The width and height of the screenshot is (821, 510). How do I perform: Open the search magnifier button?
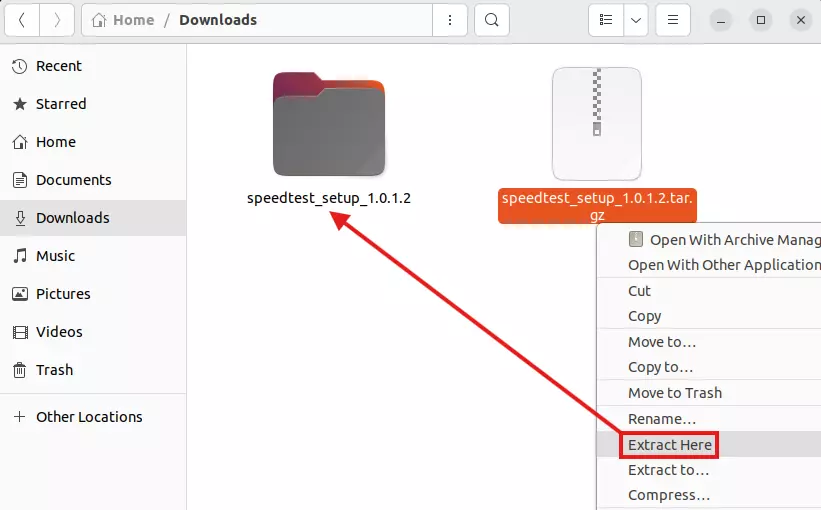coord(492,20)
